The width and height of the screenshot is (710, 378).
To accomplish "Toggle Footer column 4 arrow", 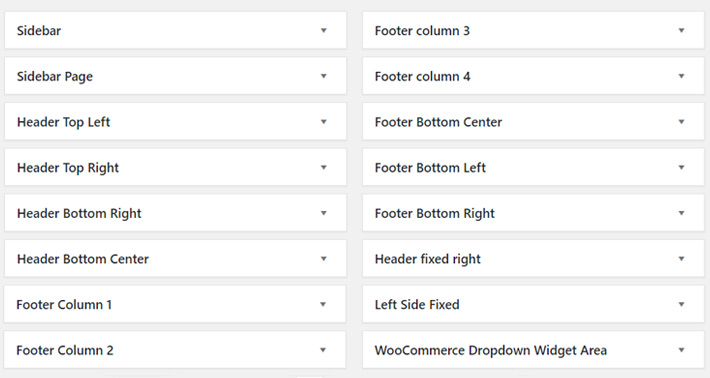I will 681,76.
